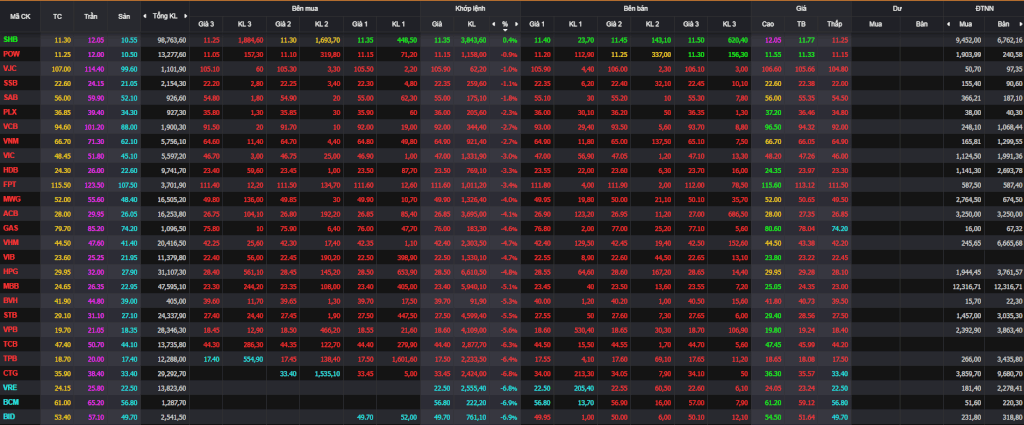Open the TCB stock ticker
The height and width of the screenshot is (425, 1024).
point(10,343)
